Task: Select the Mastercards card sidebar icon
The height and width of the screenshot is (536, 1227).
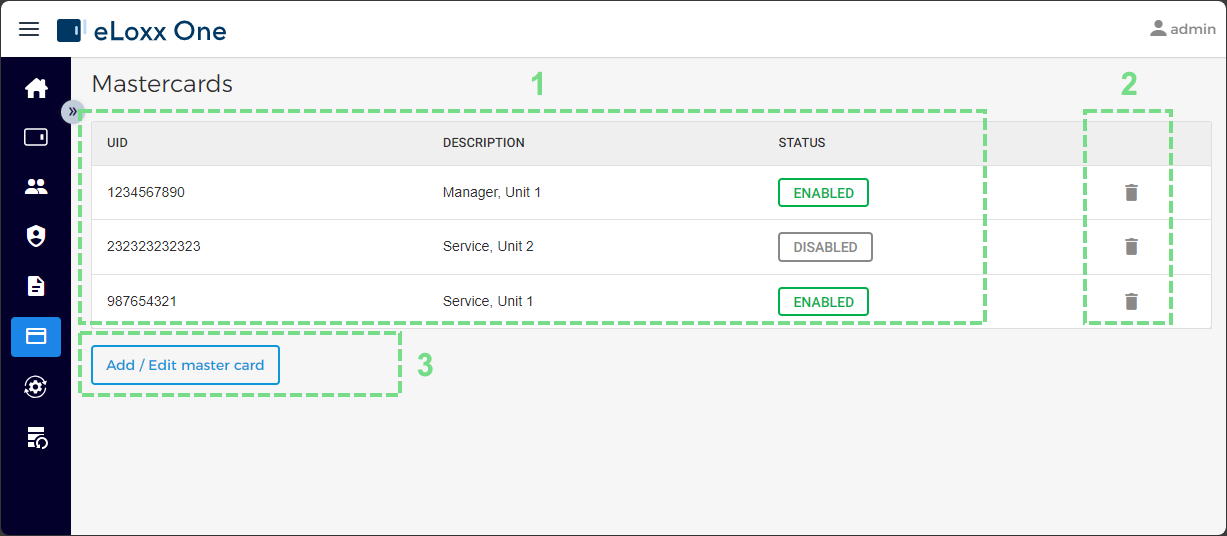Action: click(36, 337)
